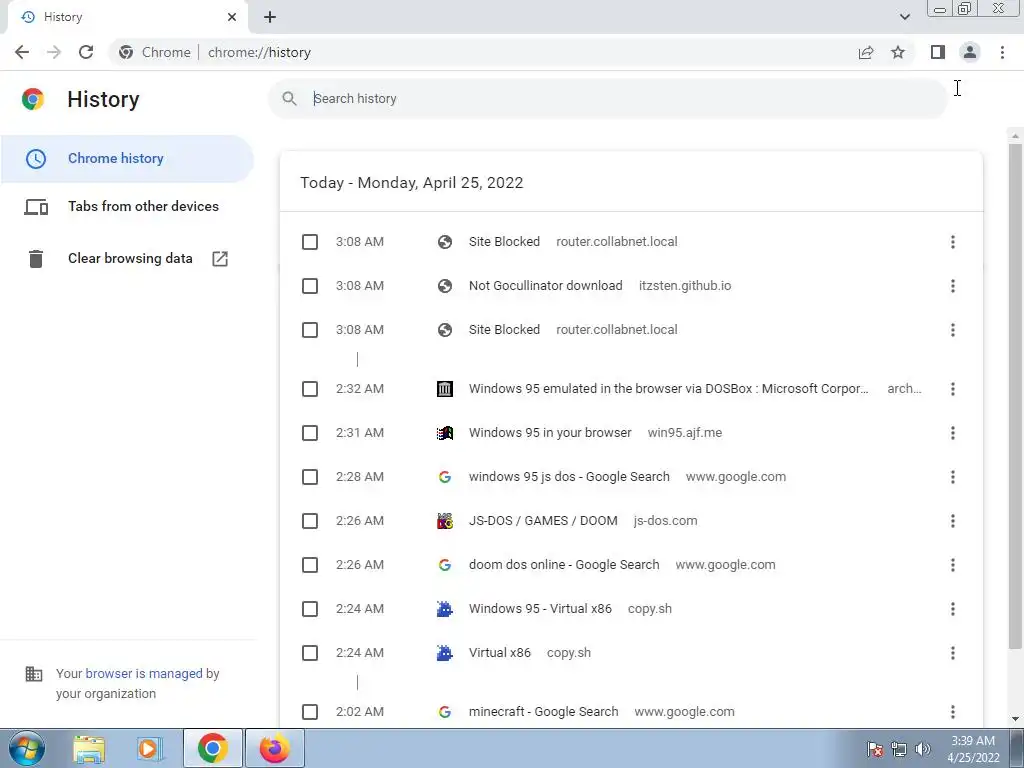Viewport: 1024px width, 768px height.
Task: Open Windows Explorer from taskbar
Action: 89,748
